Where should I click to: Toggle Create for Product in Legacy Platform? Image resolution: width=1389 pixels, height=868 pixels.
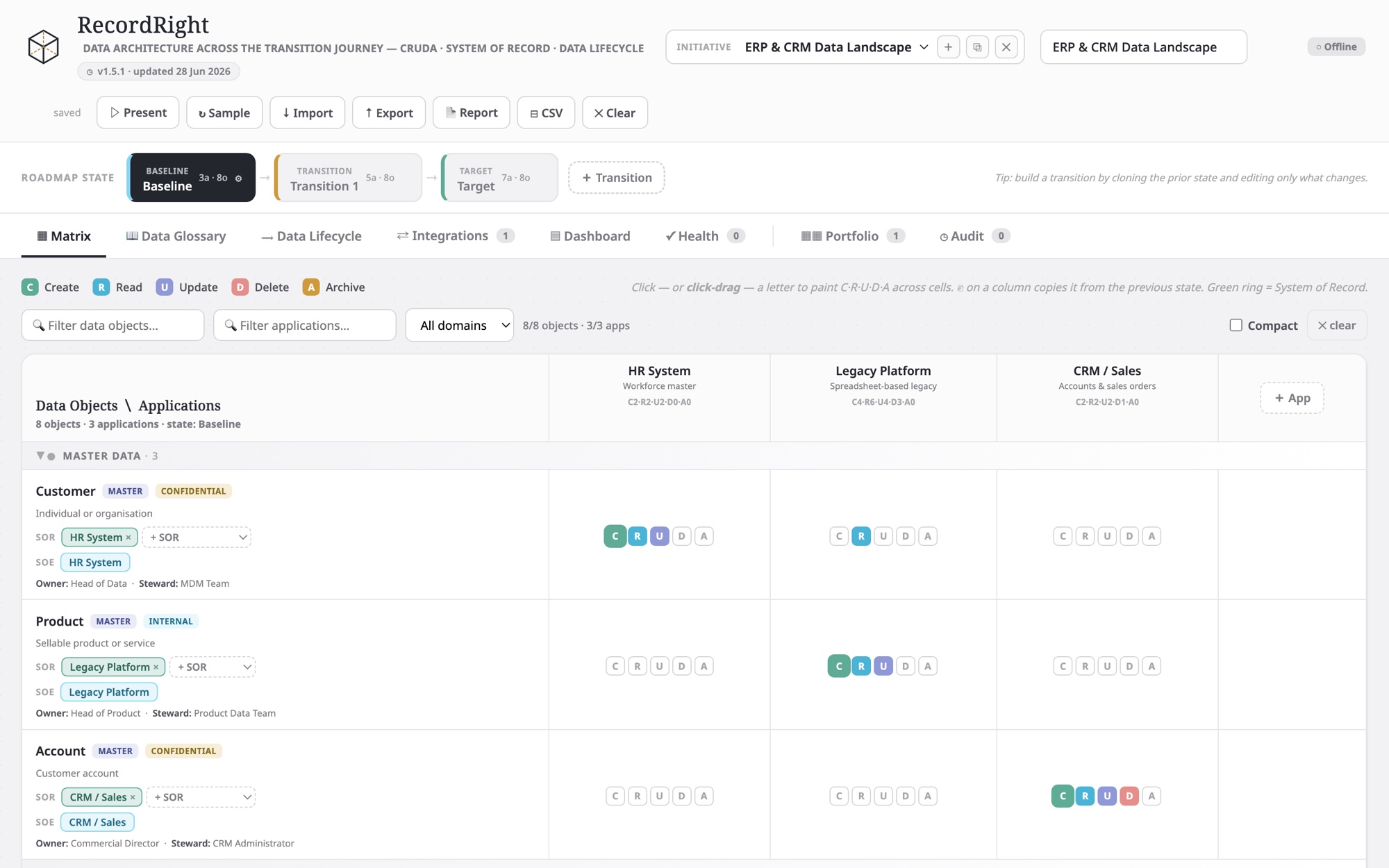(839, 666)
